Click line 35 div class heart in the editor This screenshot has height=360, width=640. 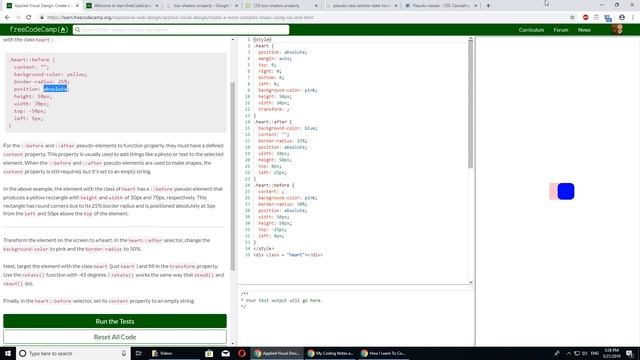click(x=288, y=255)
